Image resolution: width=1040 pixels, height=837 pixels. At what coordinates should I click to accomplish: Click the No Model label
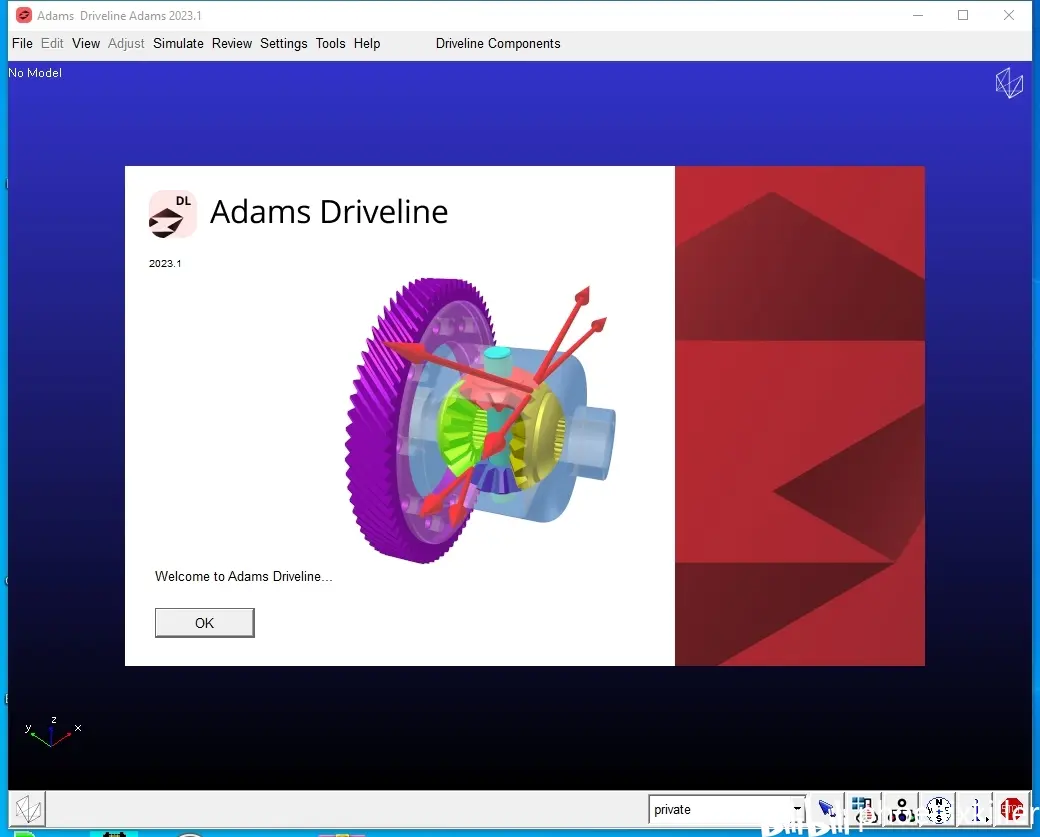point(35,73)
